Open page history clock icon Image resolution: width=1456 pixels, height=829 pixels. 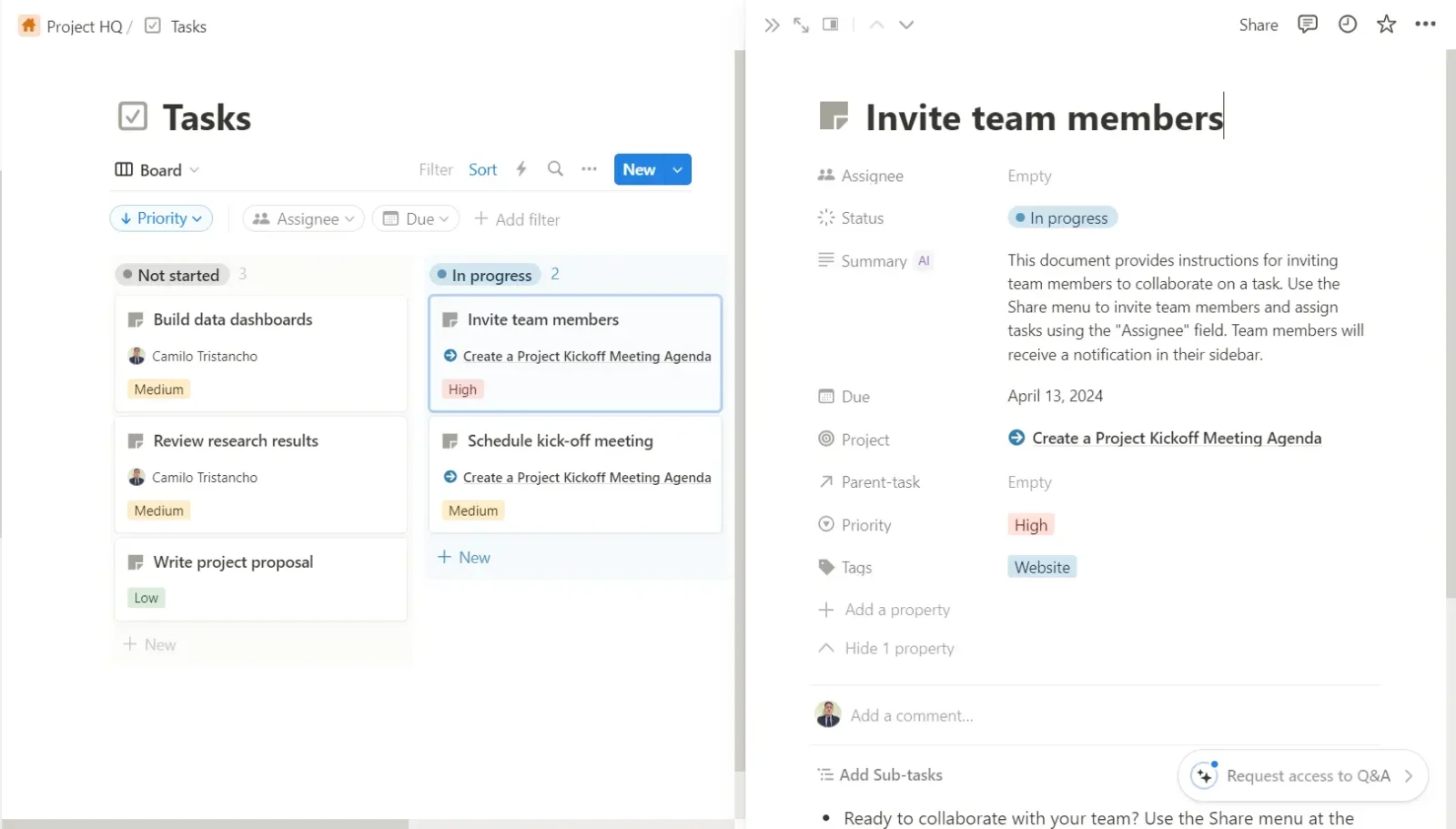pyautogui.click(x=1348, y=25)
